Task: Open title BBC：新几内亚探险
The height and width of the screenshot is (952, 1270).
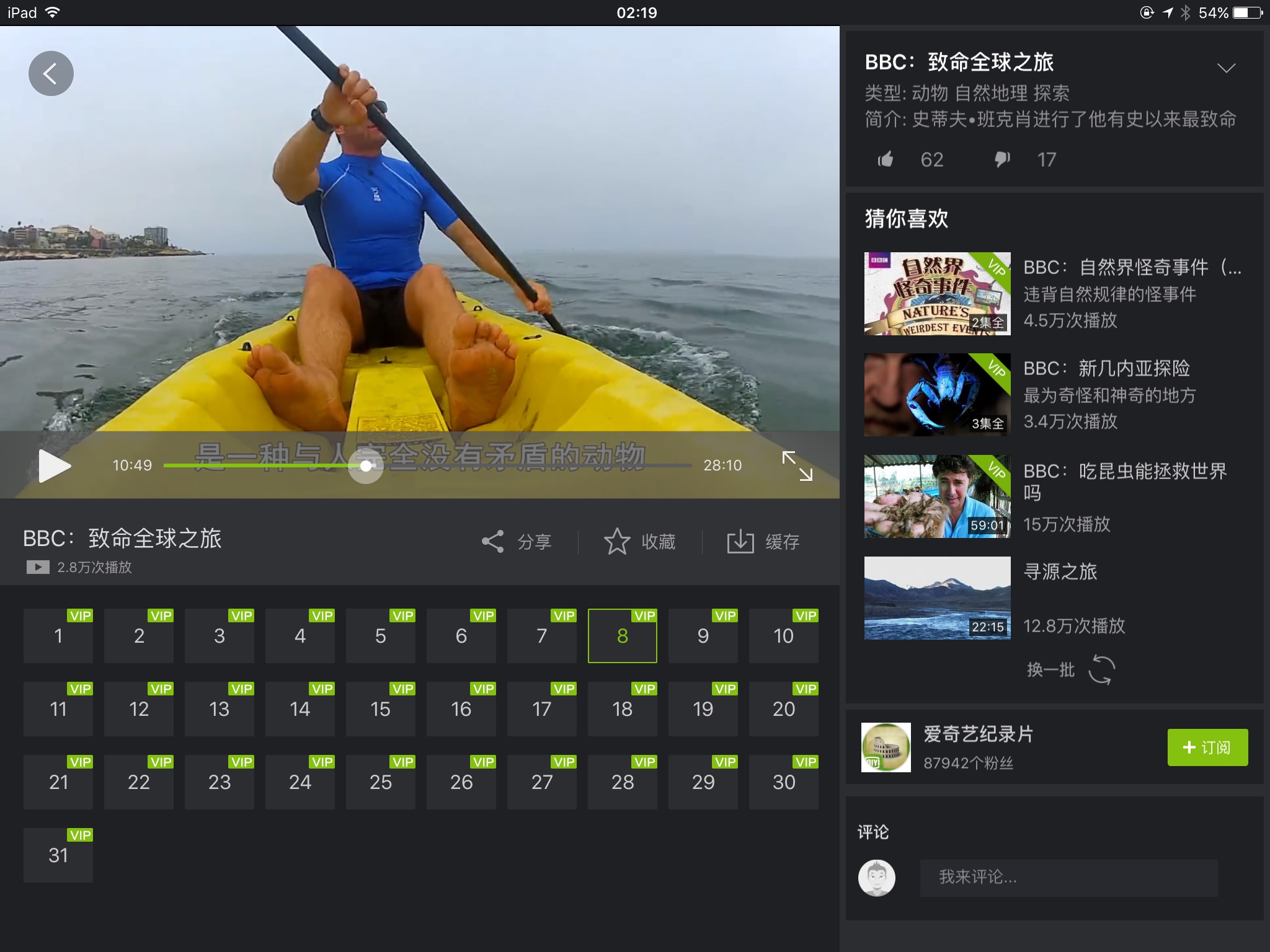Action: (x=1106, y=369)
